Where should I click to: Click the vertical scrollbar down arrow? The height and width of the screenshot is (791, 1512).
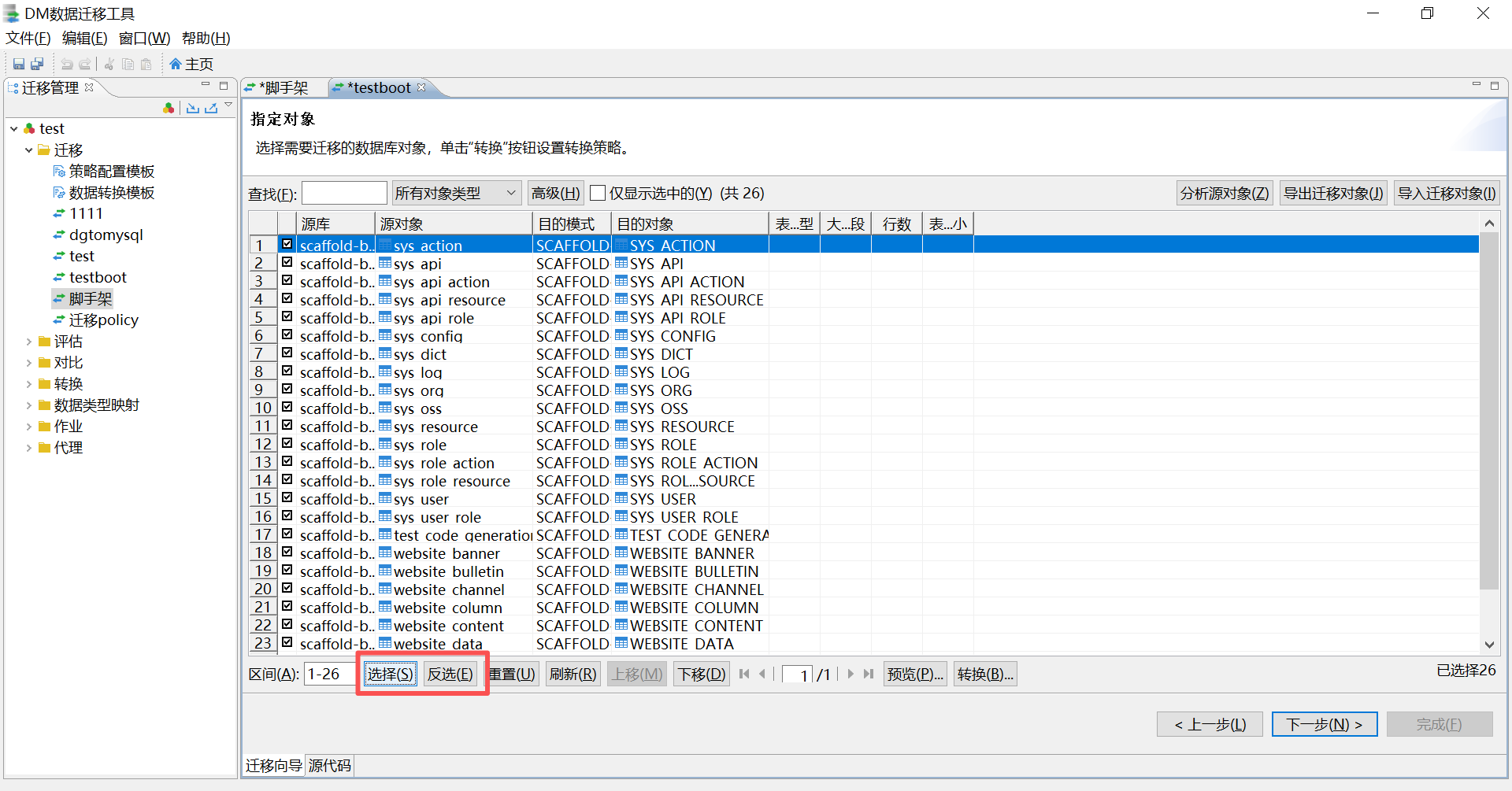1489,645
